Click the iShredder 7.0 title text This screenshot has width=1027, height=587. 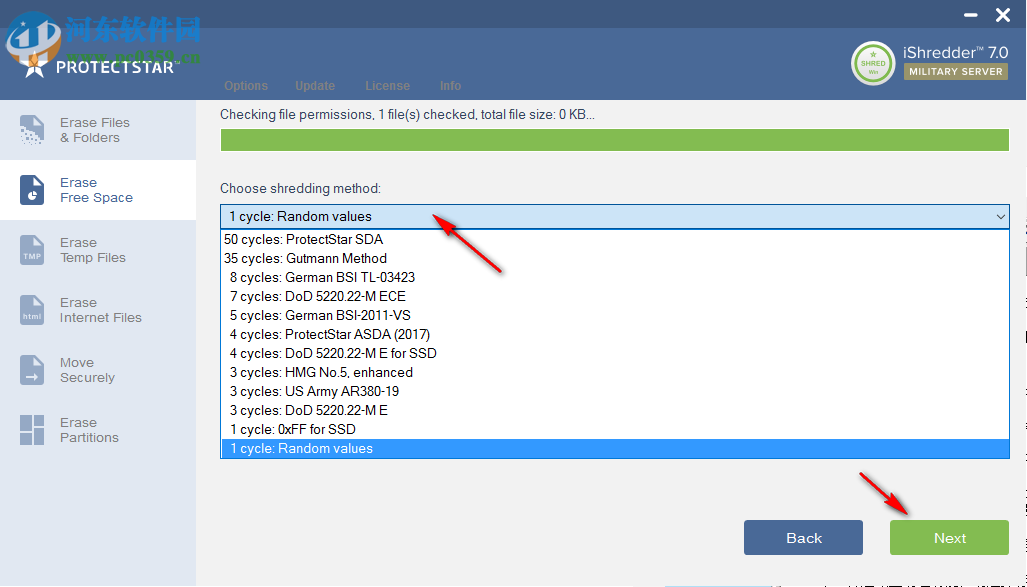coord(956,53)
